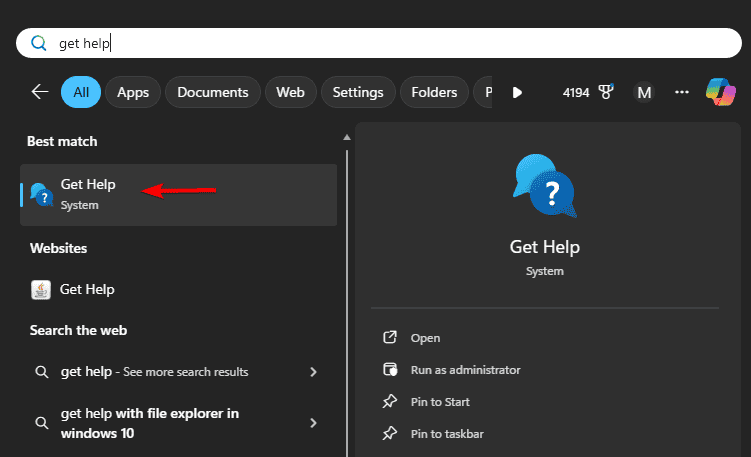The height and width of the screenshot is (457, 751).
Task: Open the Copilot icon
Action: tap(720, 92)
